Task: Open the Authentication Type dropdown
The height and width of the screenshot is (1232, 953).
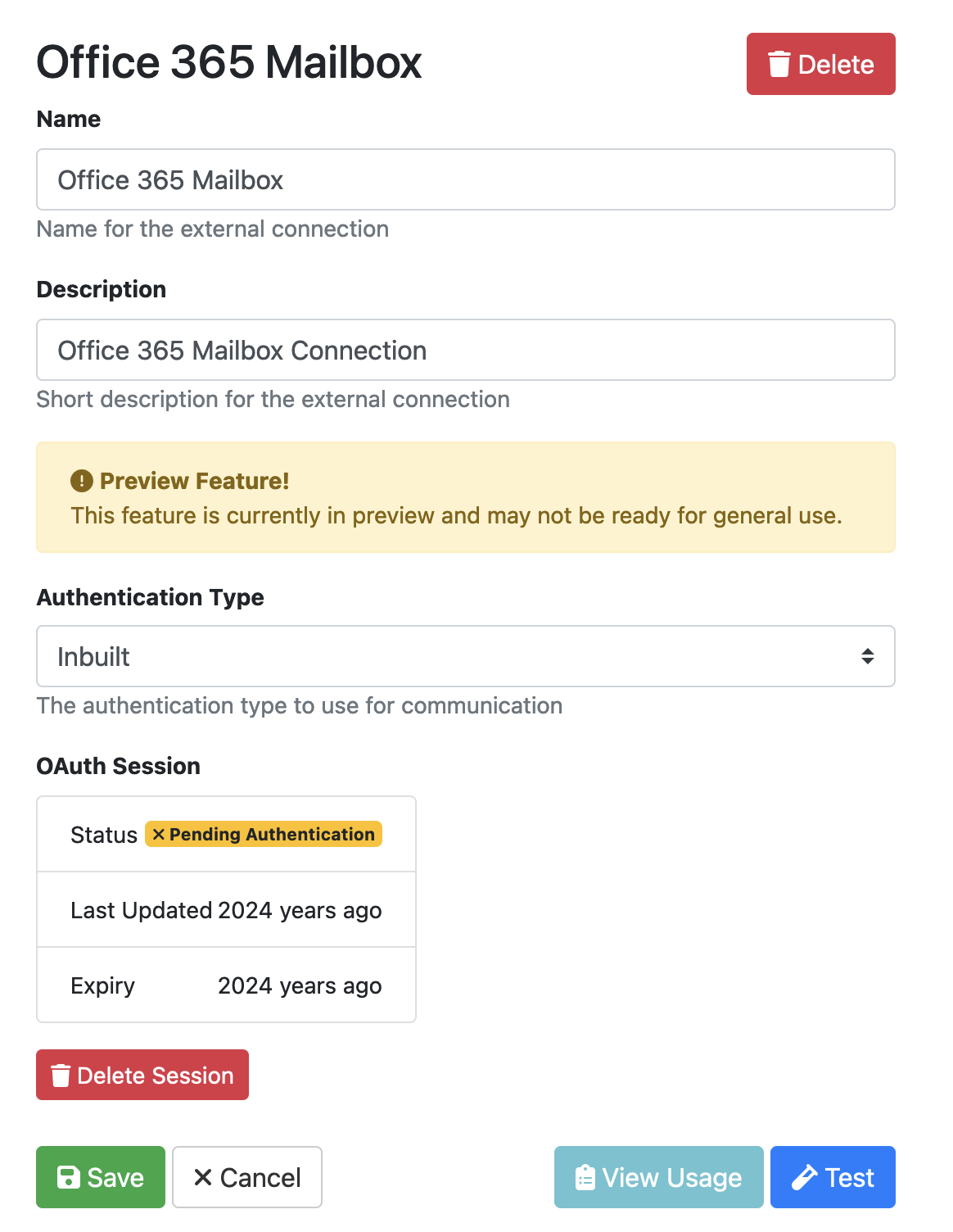Action: pyautogui.click(x=465, y=656)
